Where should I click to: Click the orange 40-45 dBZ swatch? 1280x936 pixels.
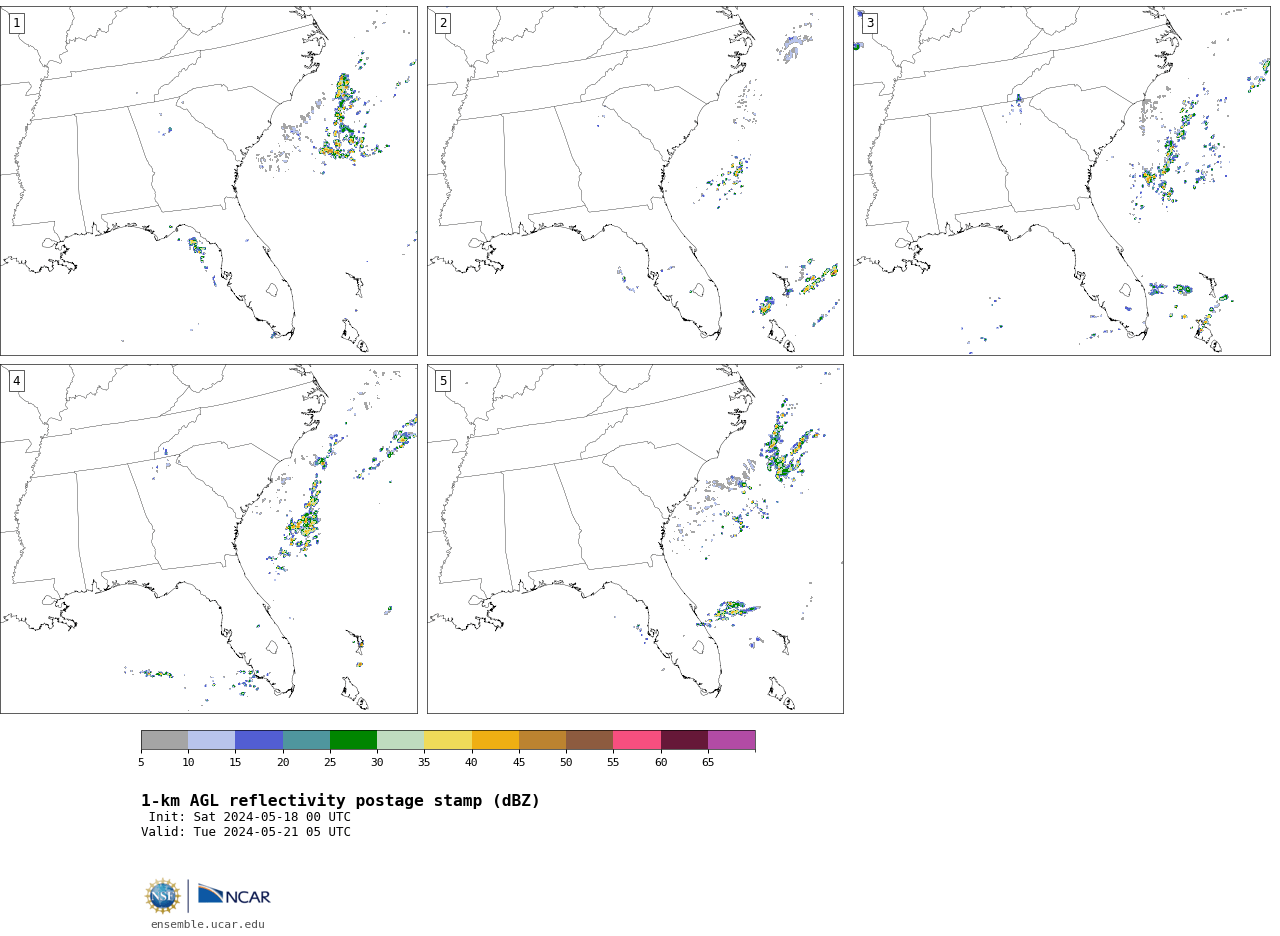pos(495,740)
